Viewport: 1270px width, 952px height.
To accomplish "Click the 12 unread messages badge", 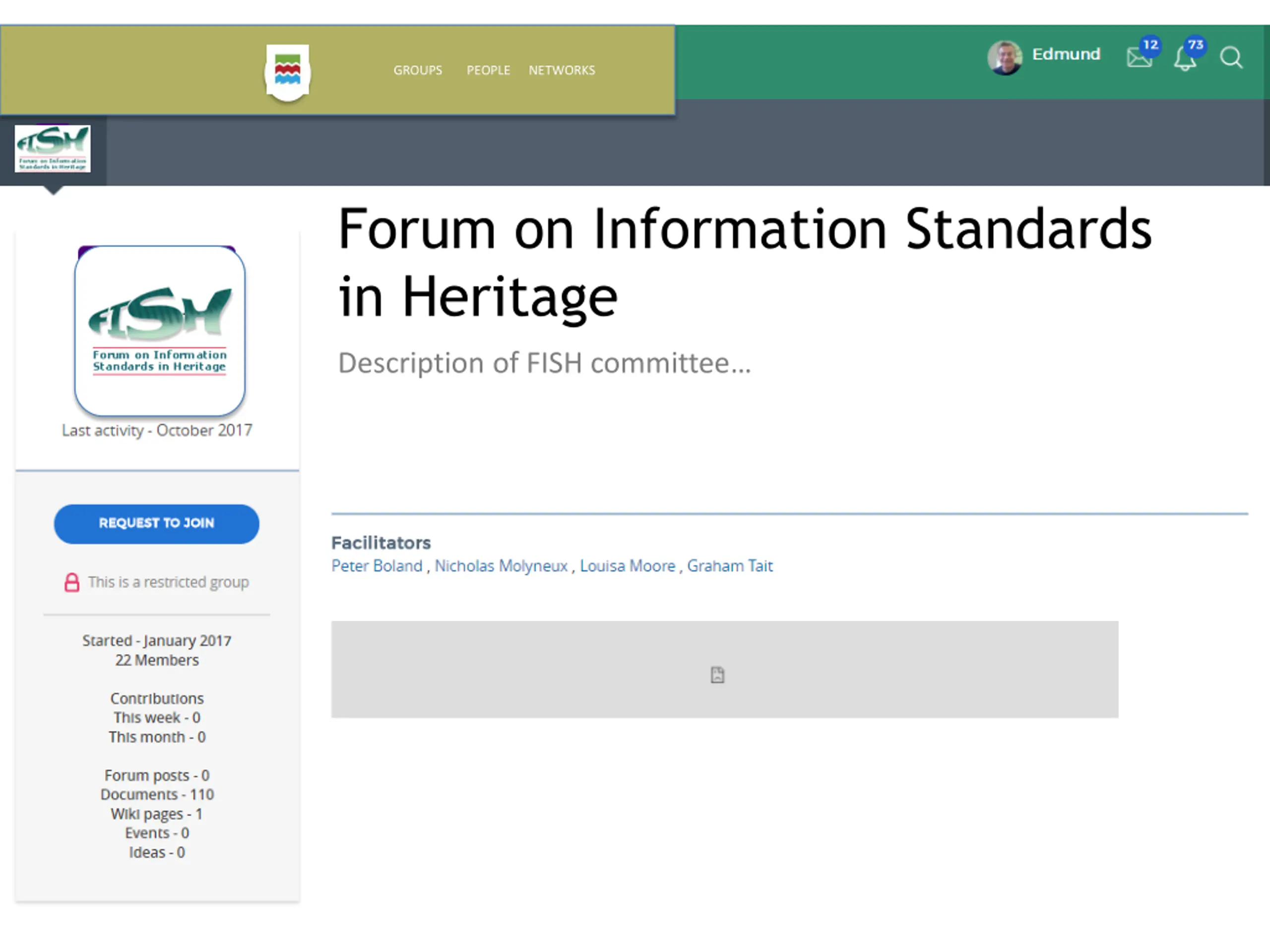I will click(1150, 45).
